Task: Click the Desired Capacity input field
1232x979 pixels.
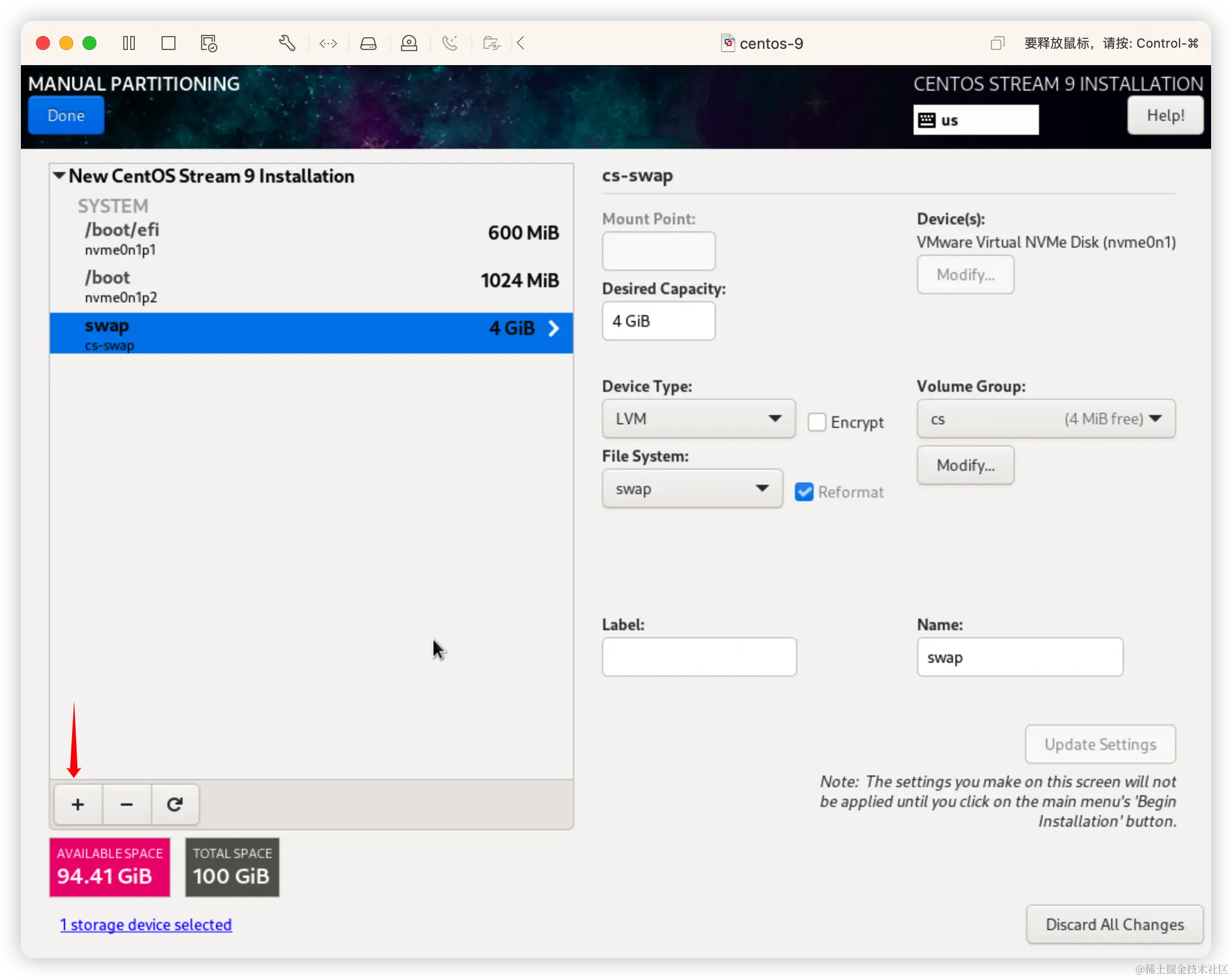Action: [658, 321]
